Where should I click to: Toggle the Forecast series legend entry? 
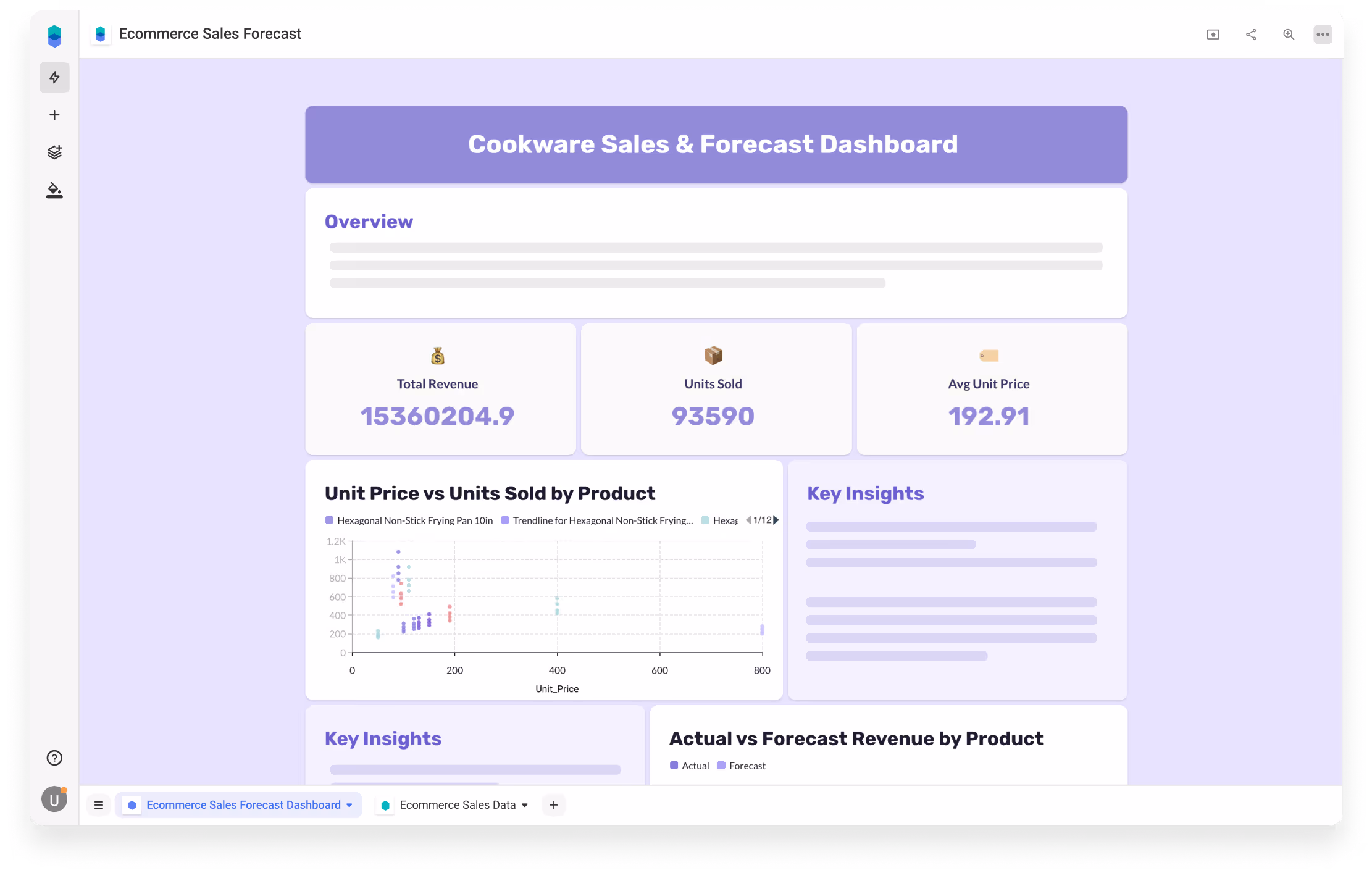tap(742, 766)
